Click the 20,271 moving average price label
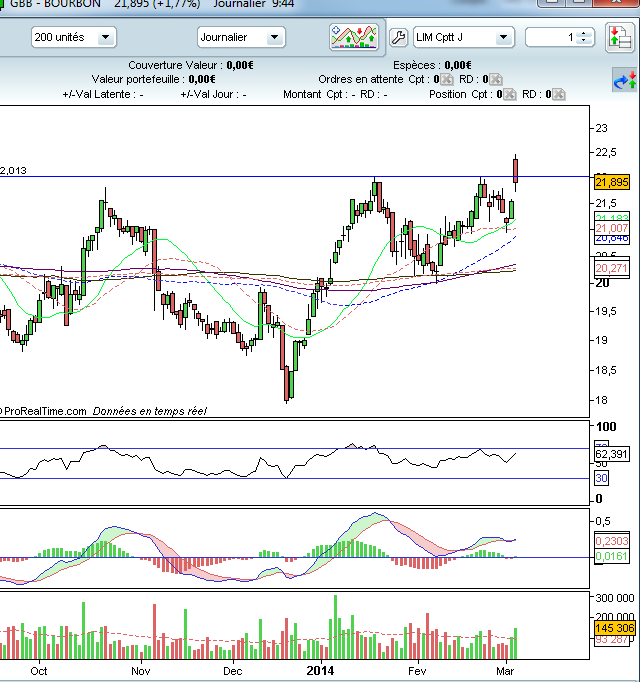The width and height of the screenshot is (640, 682). [612, 268]
